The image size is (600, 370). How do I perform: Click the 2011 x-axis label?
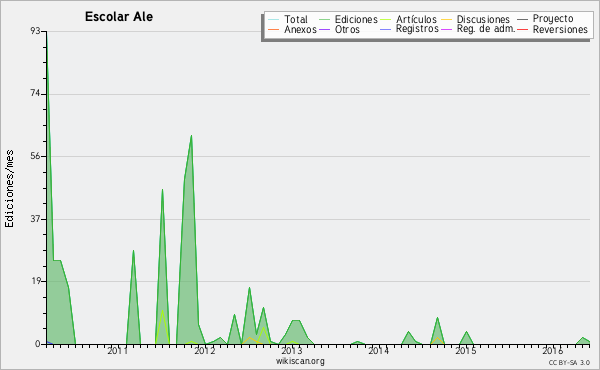pos(117,350)
